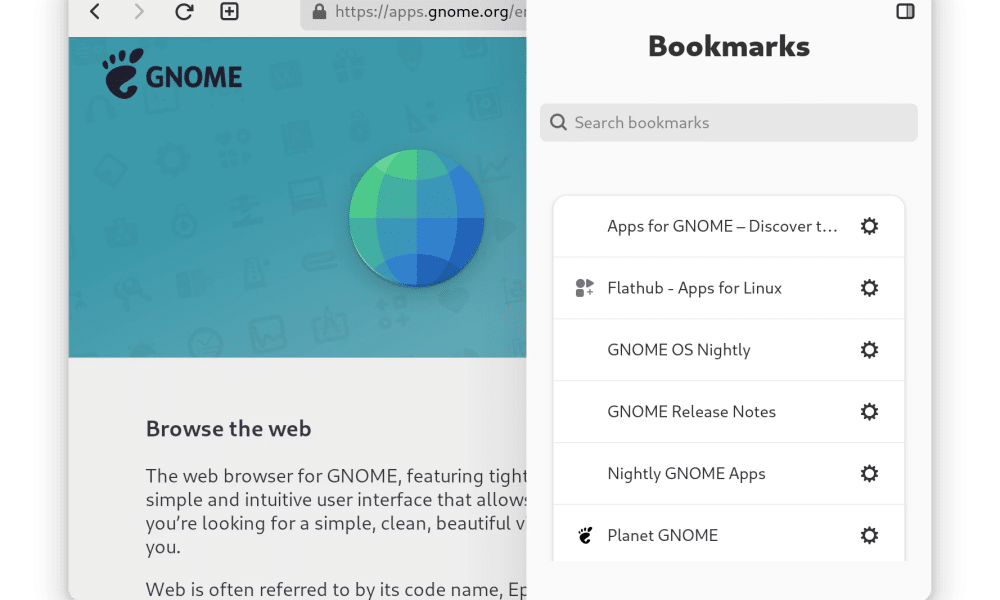Click gear icon for GNOME Release Notes
The height and width of the screenshot is (600, 1000).
[x=869, y=412]
